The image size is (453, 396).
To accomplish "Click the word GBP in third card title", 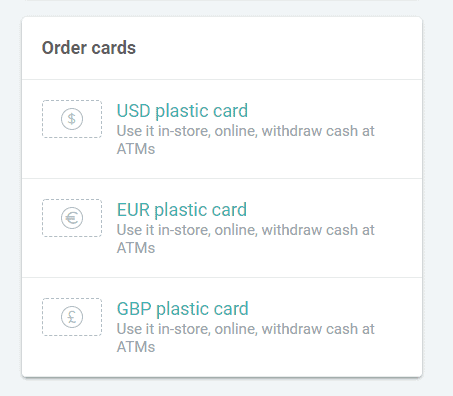I will [x=134, y=309].
